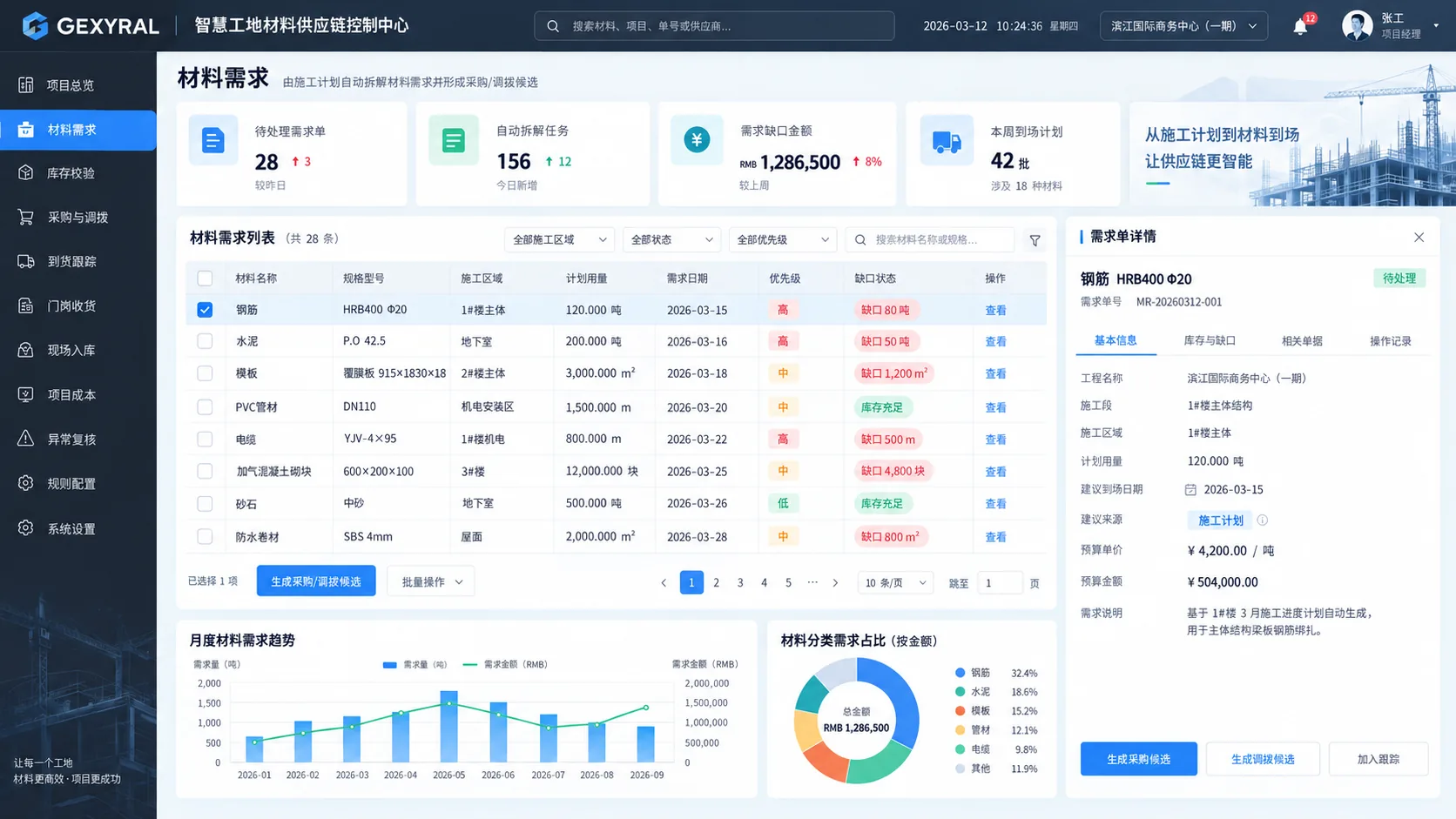Toggle the select-all checkbox in the table header
This screenshot has height=819, width=1456.
click(205, 279)
